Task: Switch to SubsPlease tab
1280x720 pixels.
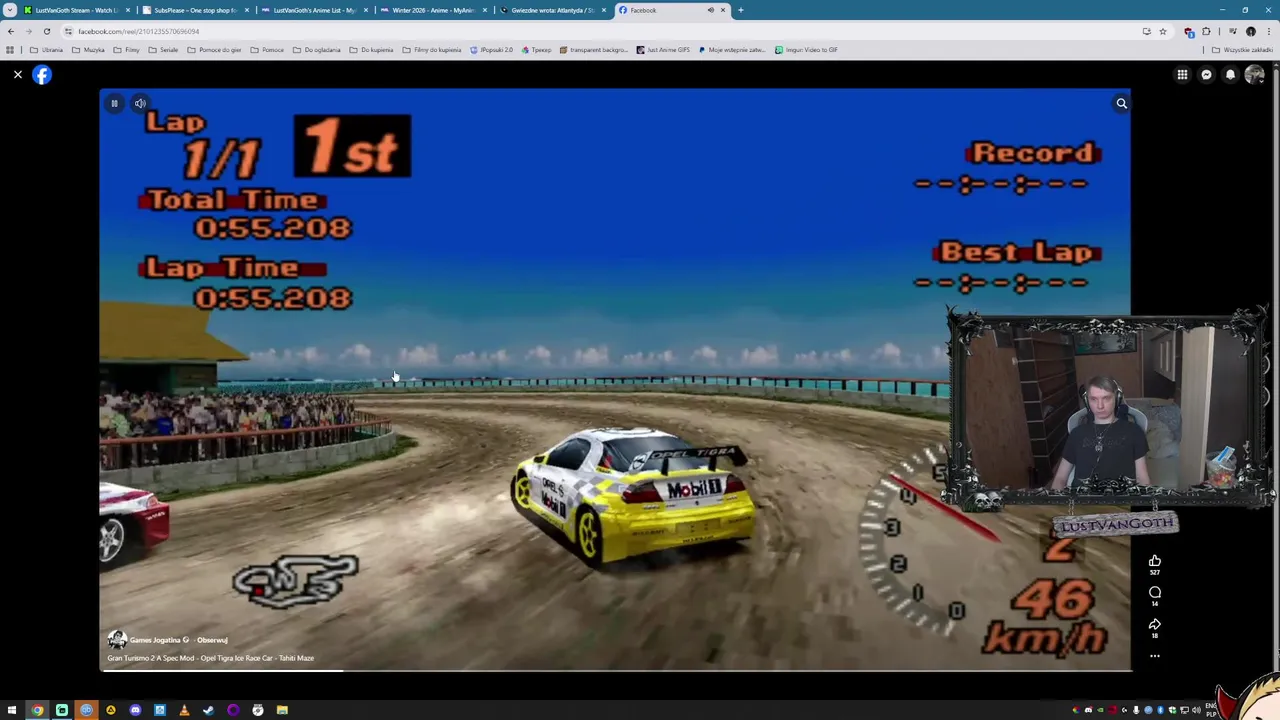Action: tap(195, 10)
